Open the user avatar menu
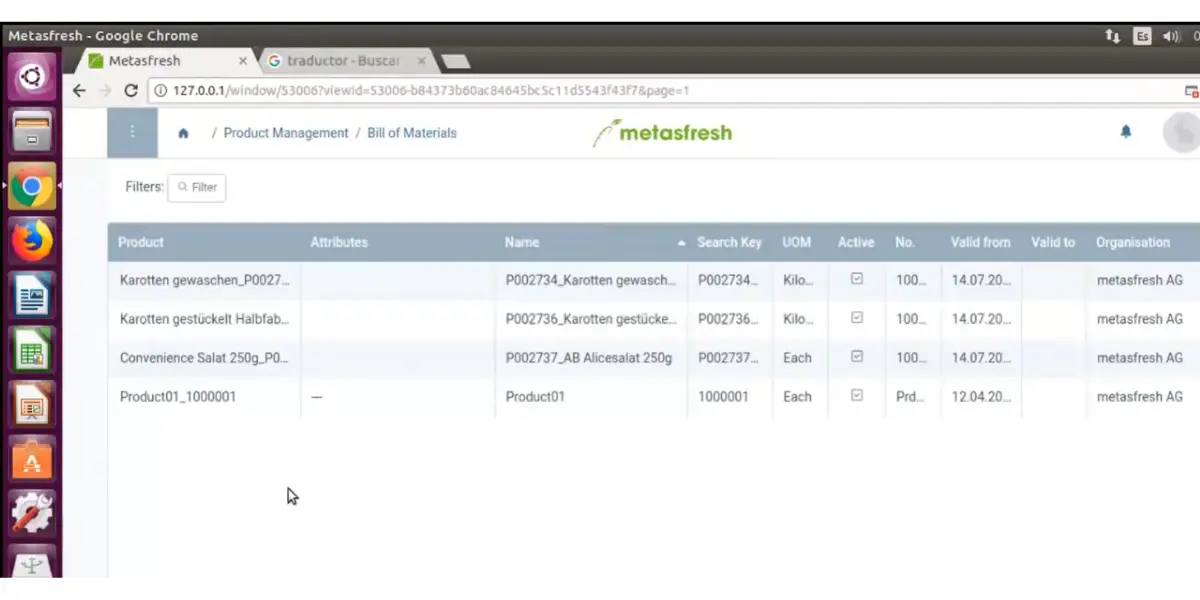 (1182, 132)
